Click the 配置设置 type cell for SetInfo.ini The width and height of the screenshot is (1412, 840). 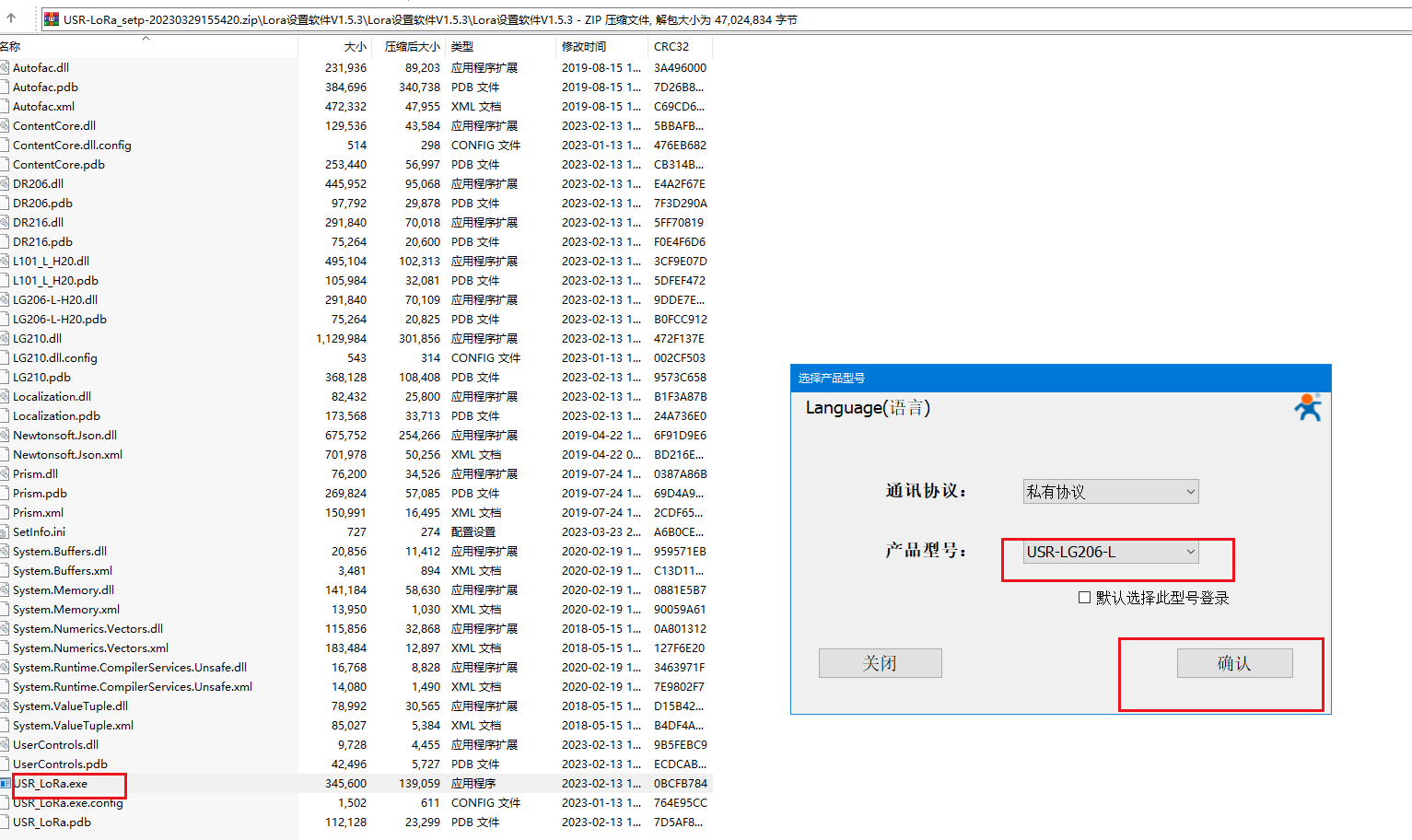click(473, 532)
